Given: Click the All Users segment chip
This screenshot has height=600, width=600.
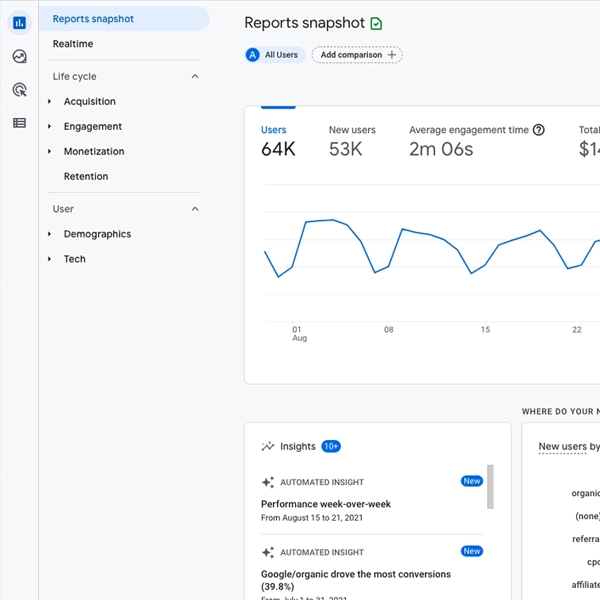Looking at the screenshot, I should [275, 55].
